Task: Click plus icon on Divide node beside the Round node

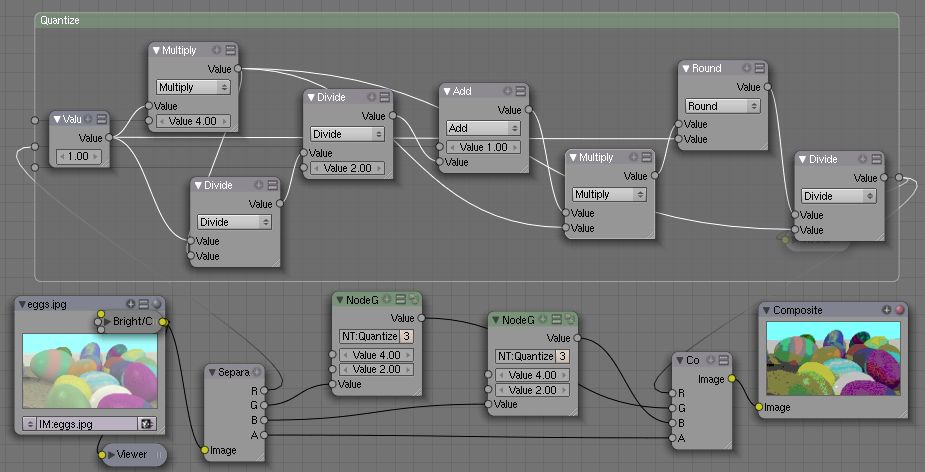Action: tap(862, 159)
